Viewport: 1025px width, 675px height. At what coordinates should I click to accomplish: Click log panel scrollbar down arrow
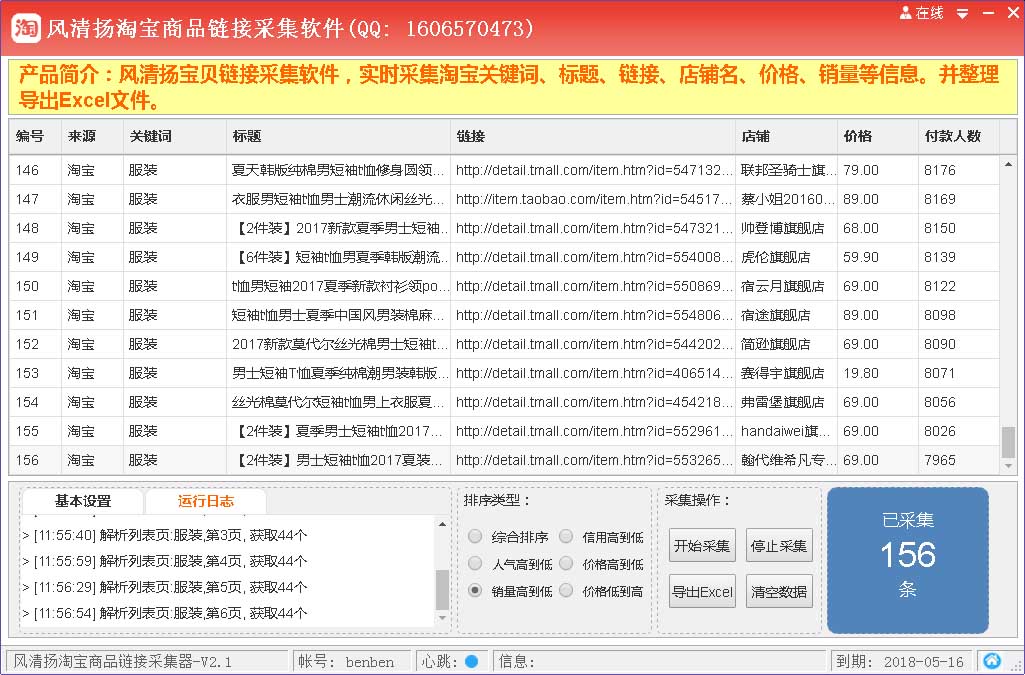tap(442, 617)
